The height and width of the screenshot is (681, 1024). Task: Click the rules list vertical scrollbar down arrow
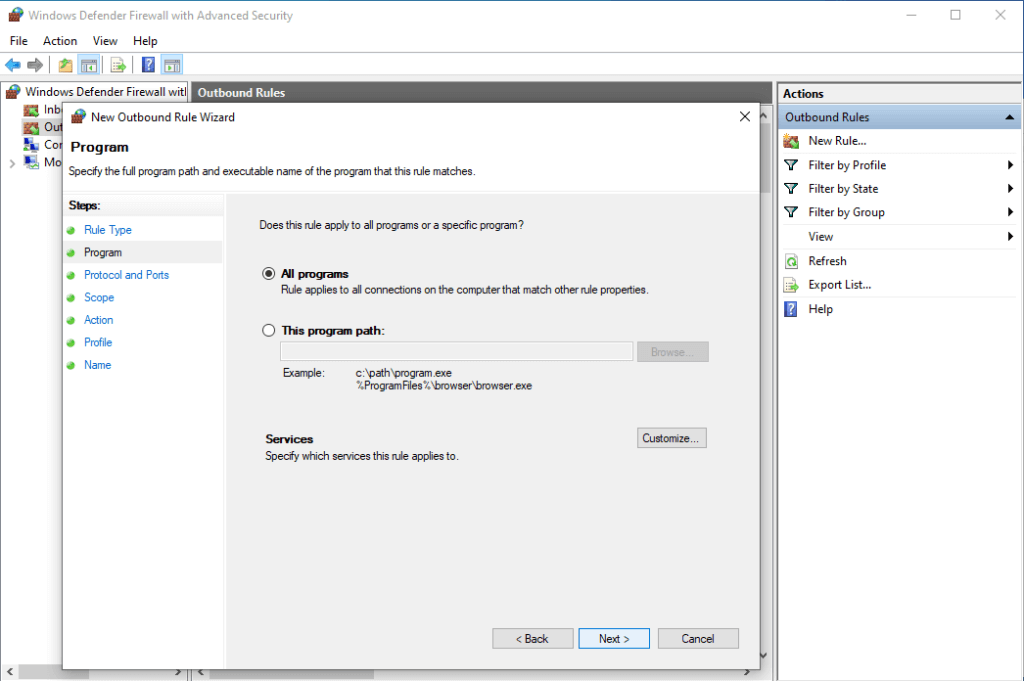tap(763, 656)
